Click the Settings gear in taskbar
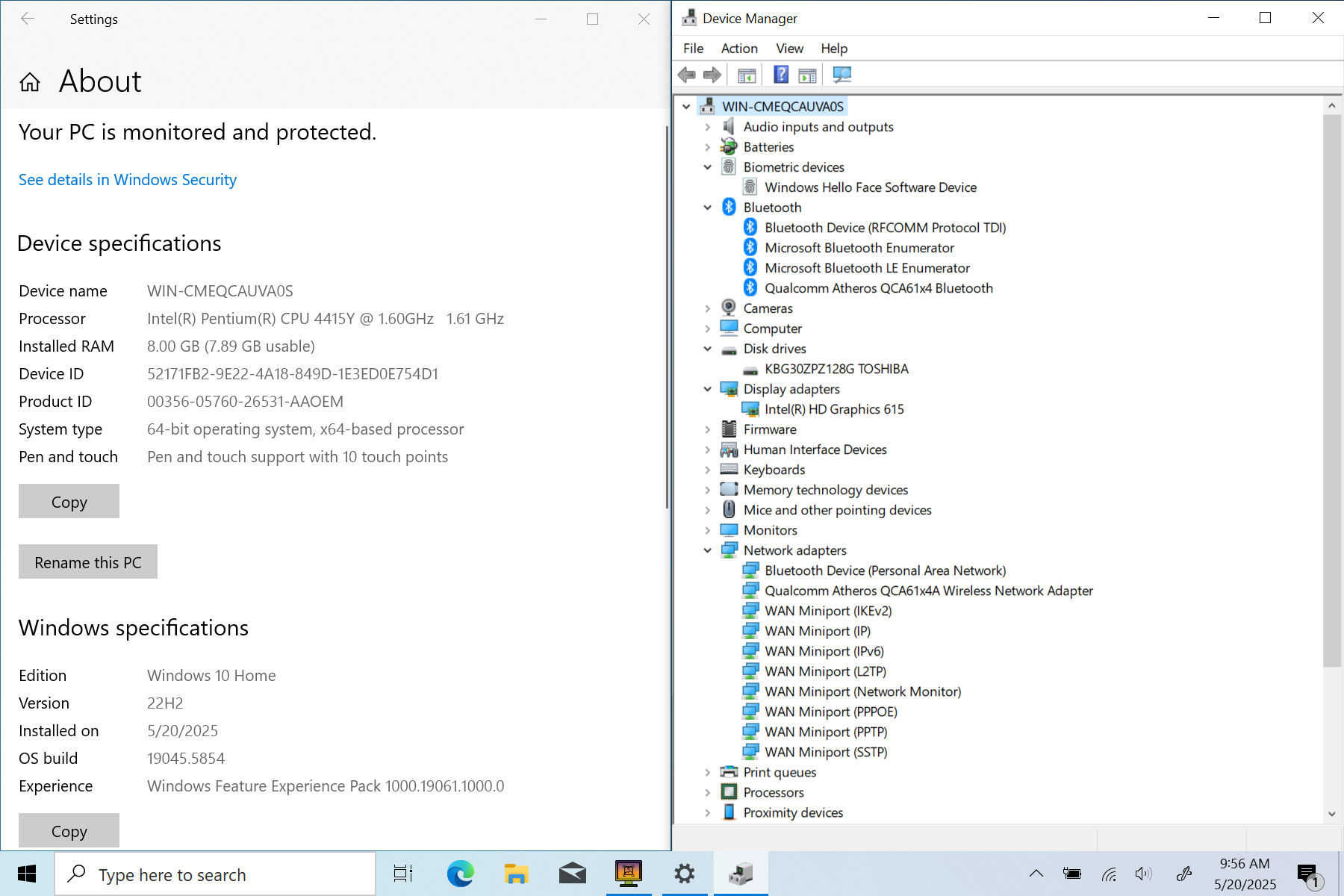The width and height of the screenshot is (1344, 896). (x=684, y=874)
